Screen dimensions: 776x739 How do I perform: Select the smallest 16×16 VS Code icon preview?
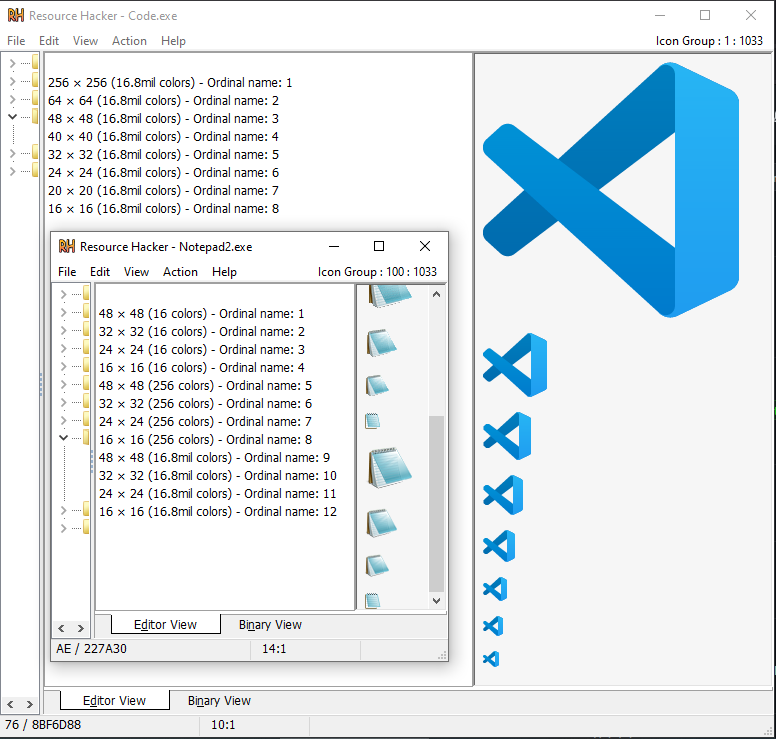tap(491, 659)
